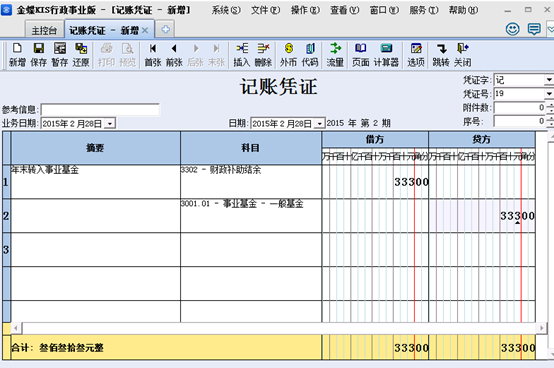Select row header 2

[6, 216]
